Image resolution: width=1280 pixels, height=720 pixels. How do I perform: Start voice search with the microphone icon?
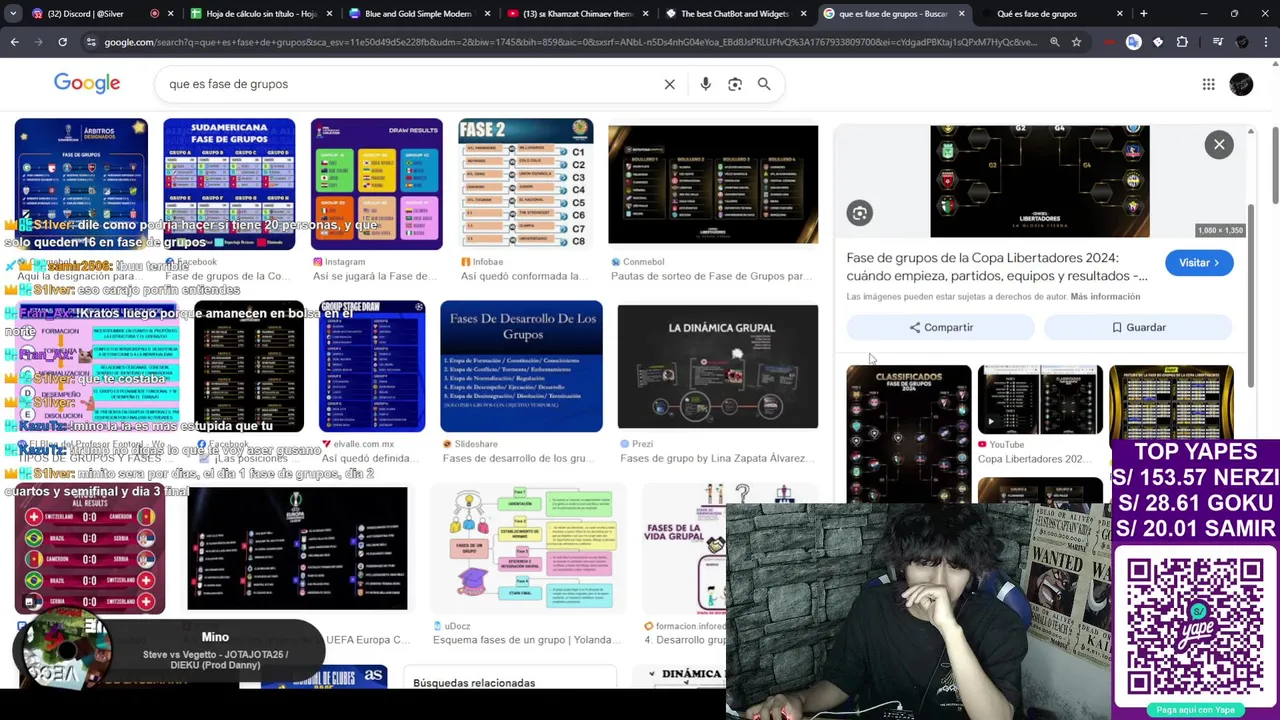pyautogui.click(x=706, y=84)
